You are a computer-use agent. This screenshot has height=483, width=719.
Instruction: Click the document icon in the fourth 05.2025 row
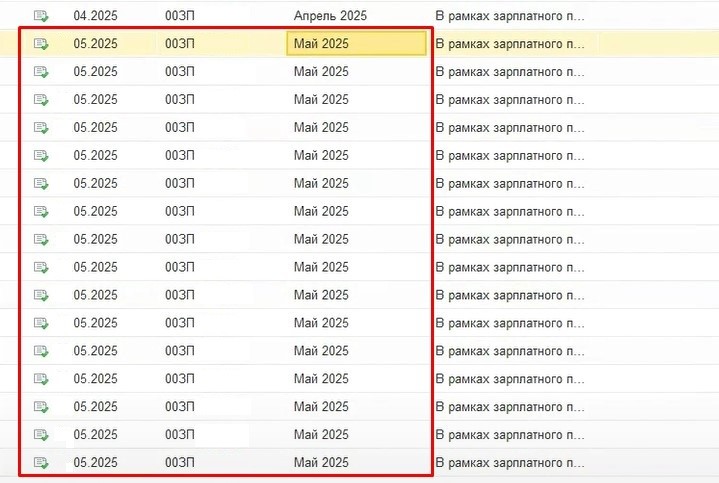pos(41,128)
